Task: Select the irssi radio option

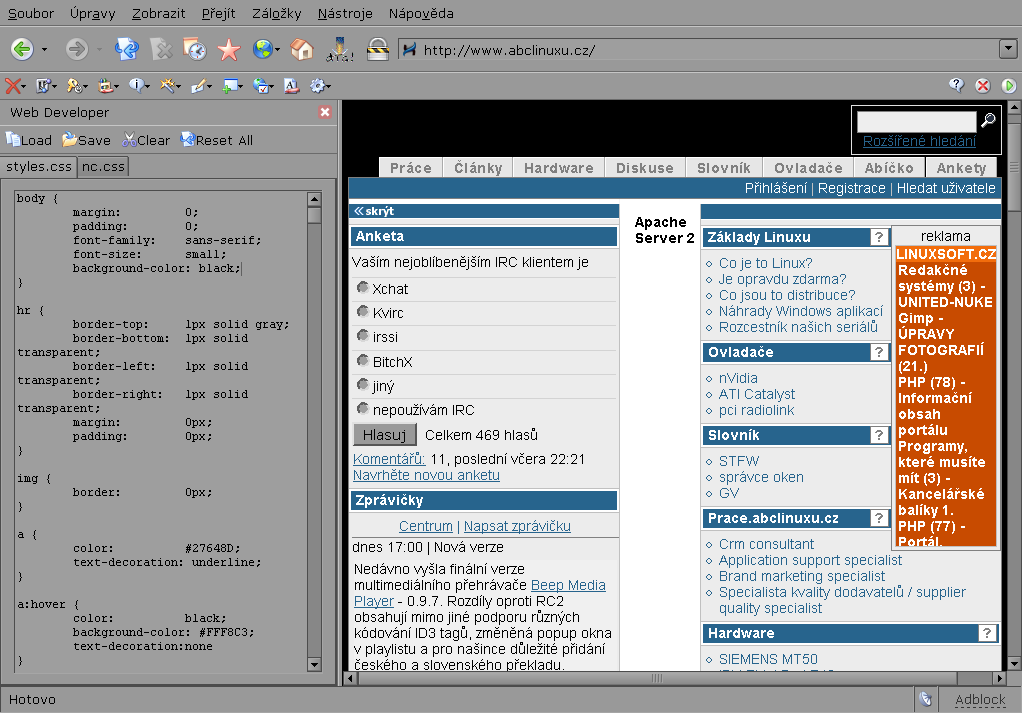Action: [362, 336]
